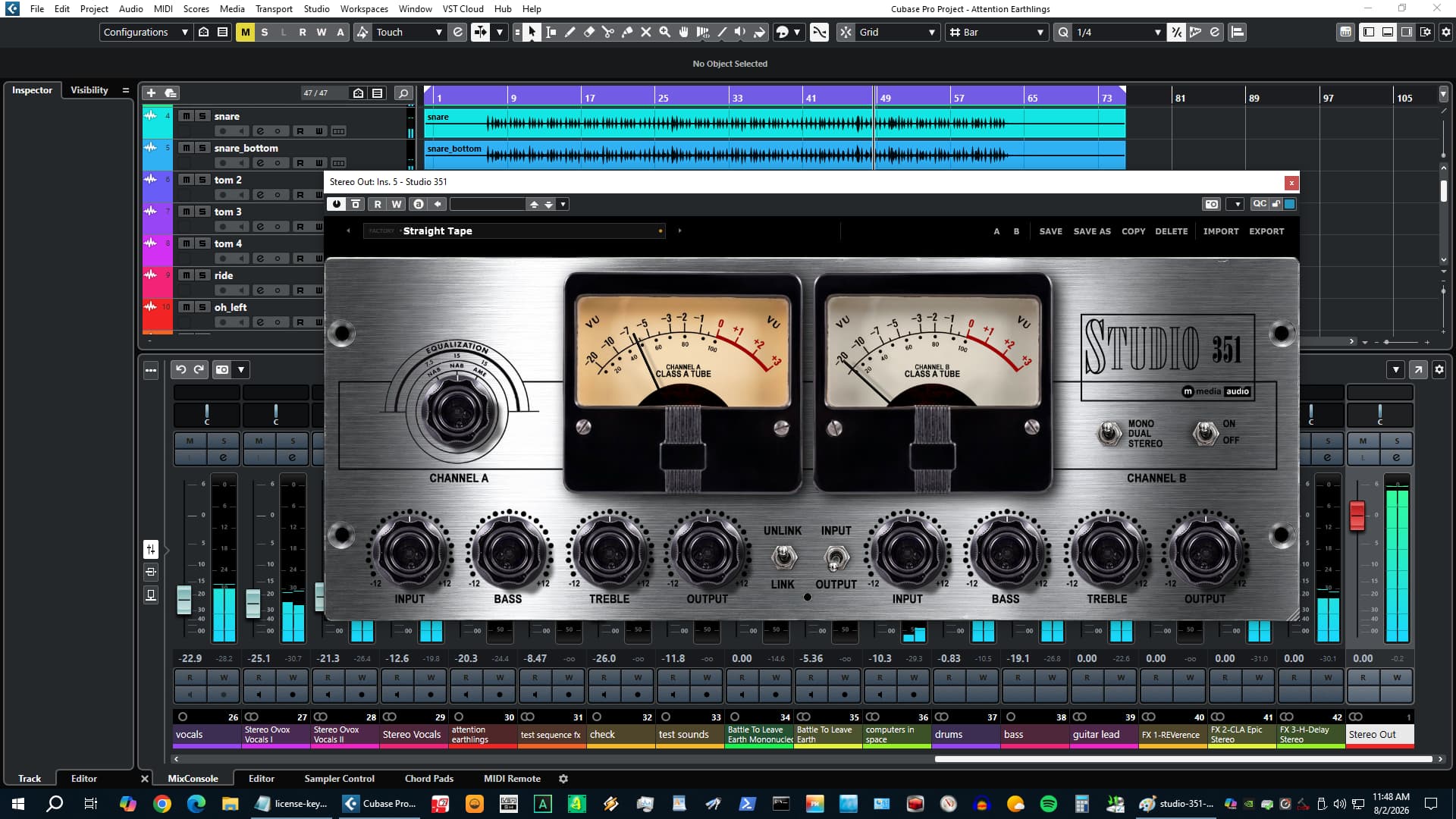
Task: Switch to the Chord Pads tab
Action: (429, 778)
